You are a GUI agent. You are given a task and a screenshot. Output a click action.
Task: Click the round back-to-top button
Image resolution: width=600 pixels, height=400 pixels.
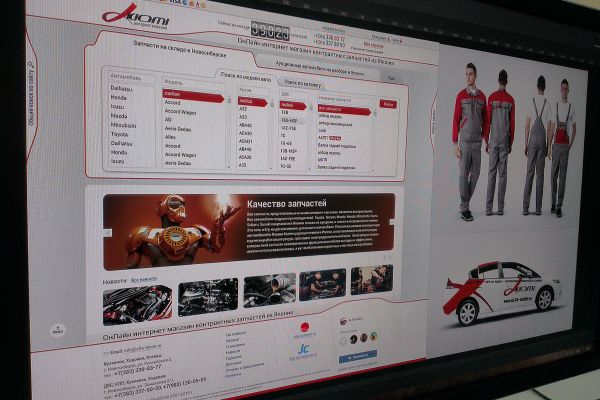(57, 330)
